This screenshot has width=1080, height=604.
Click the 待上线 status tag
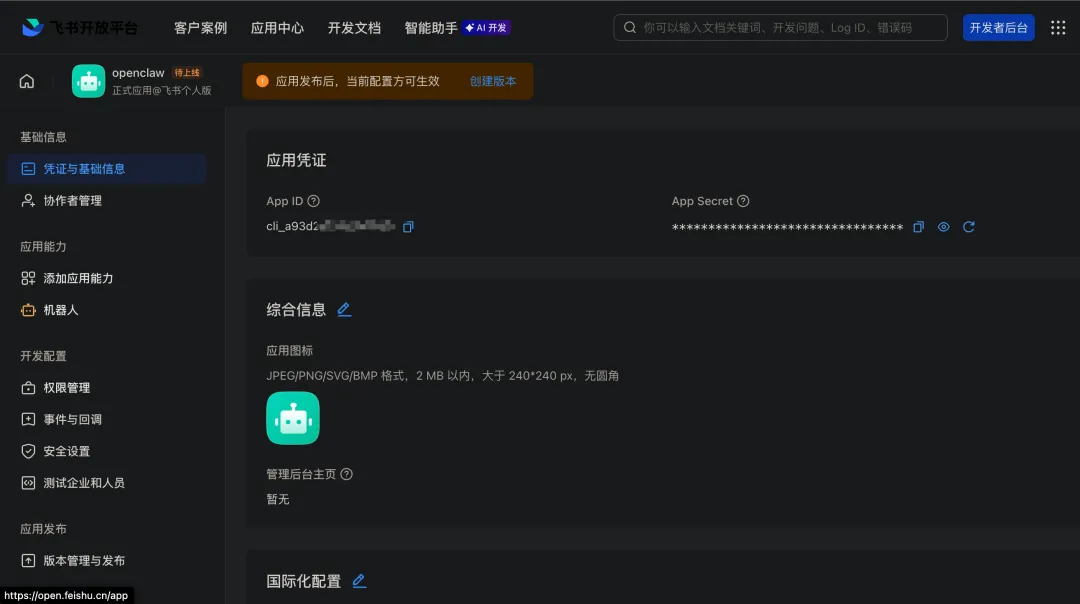point(187,72)
